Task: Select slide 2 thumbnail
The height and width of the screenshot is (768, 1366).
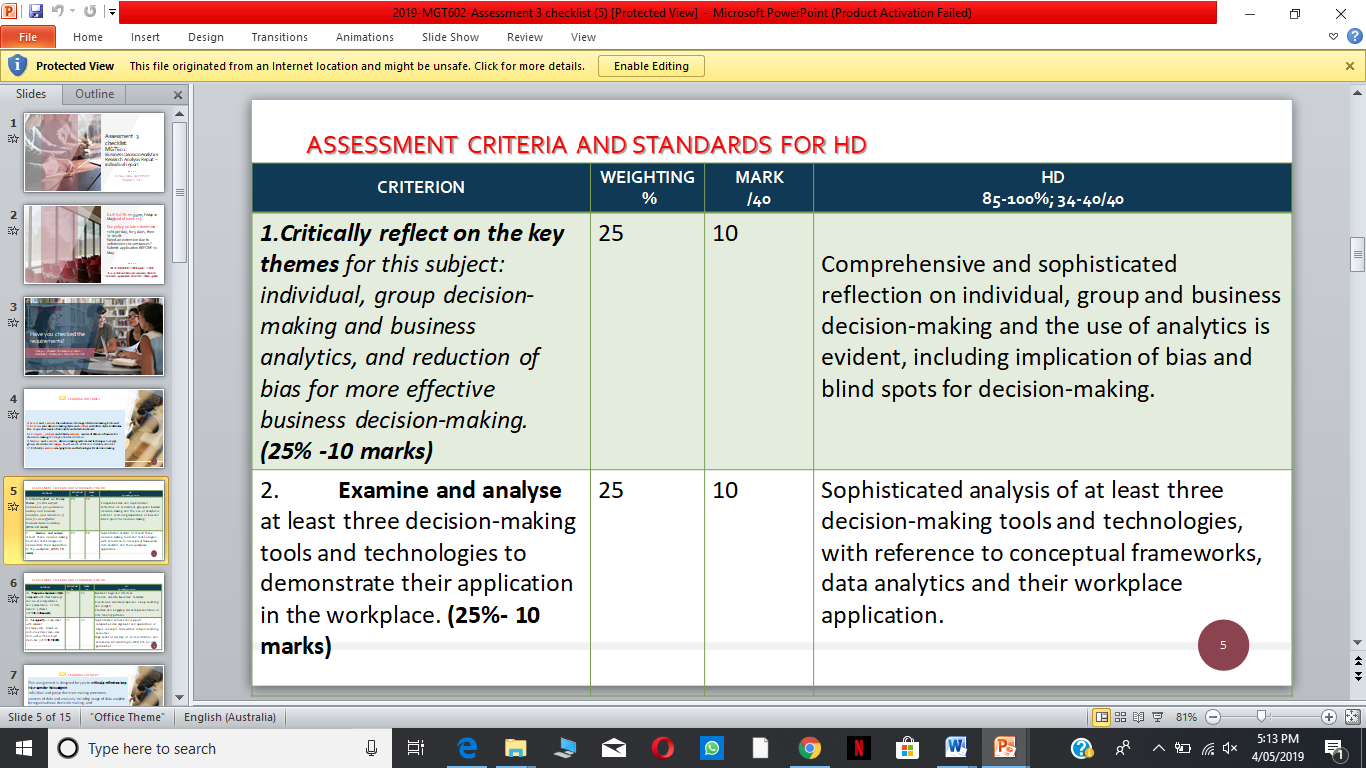Action: pyautogui.click(x=95, y=244)
